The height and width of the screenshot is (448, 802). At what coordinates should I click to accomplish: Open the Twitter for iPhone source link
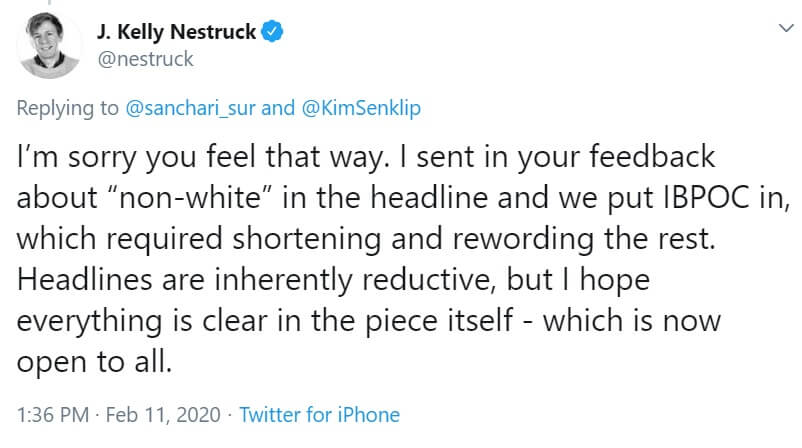(320, 414)
